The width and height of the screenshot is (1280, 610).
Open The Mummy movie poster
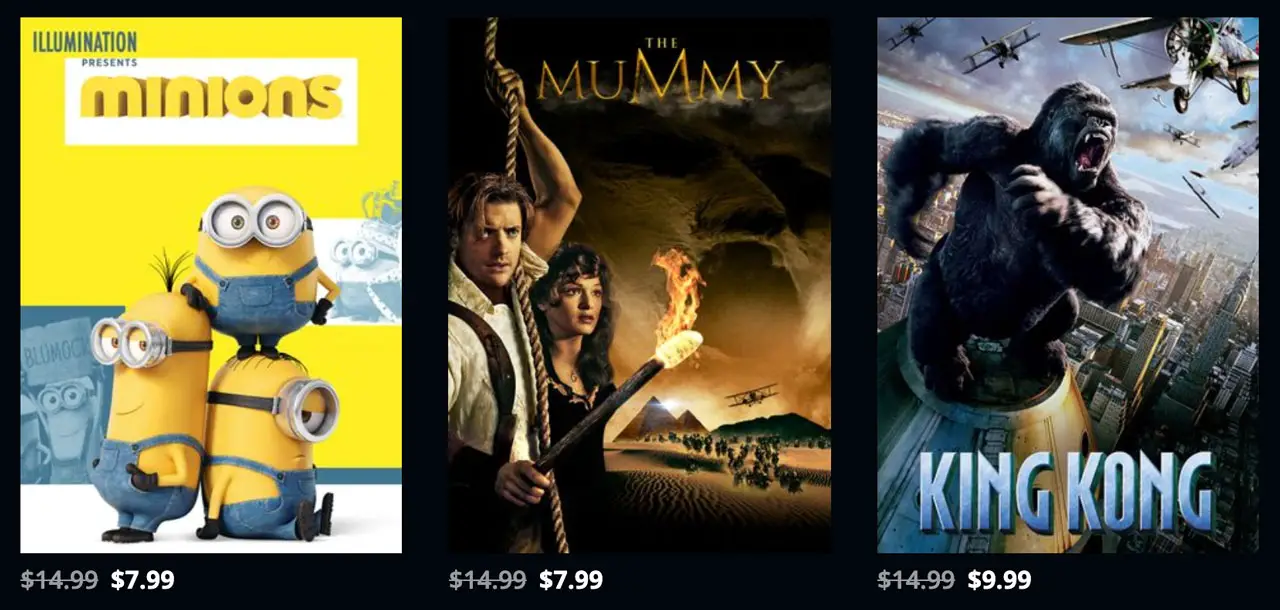pos(639,285)
